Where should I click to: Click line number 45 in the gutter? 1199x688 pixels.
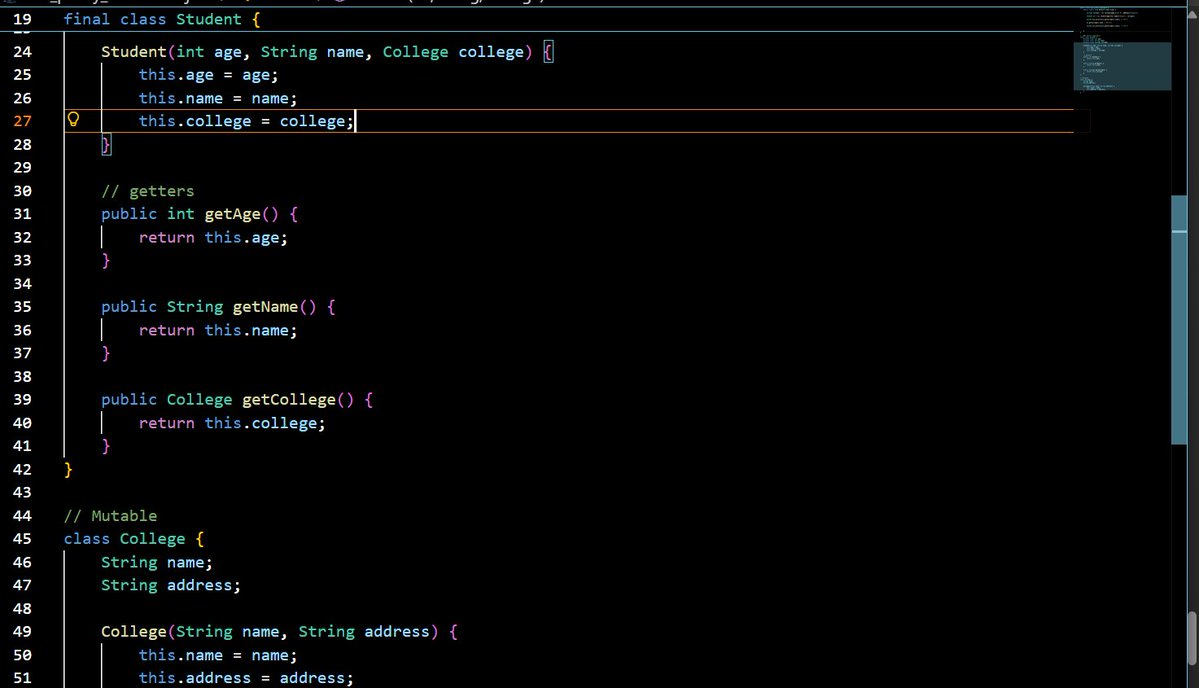[x=22, y=539]
